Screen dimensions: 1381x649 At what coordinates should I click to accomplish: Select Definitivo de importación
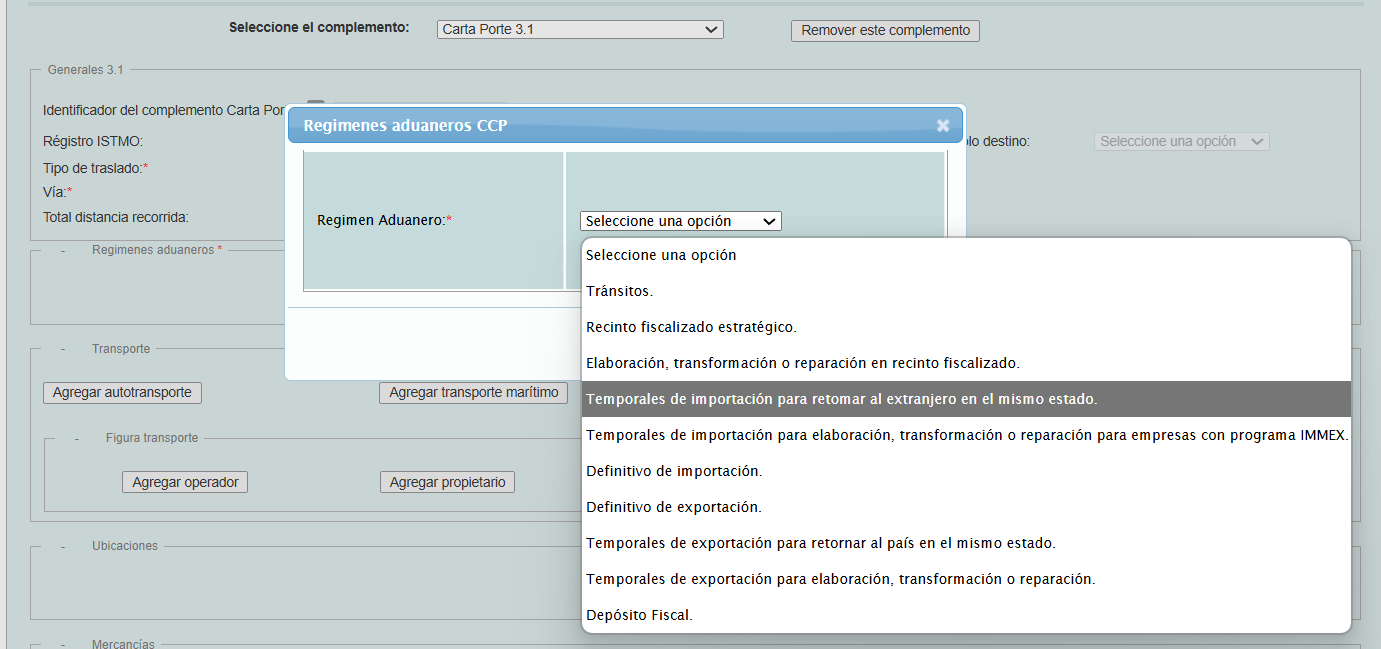(x=674, y=471)
